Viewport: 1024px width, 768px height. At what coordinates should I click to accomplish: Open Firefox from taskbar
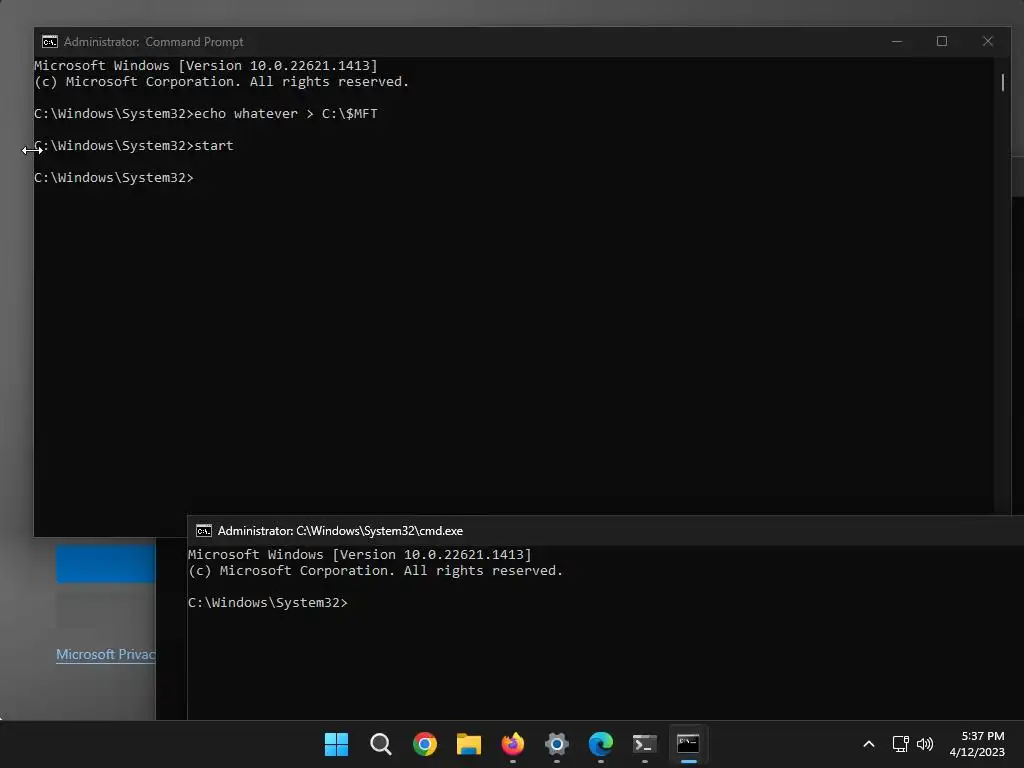pyautogui.click(x=513, y=744)
